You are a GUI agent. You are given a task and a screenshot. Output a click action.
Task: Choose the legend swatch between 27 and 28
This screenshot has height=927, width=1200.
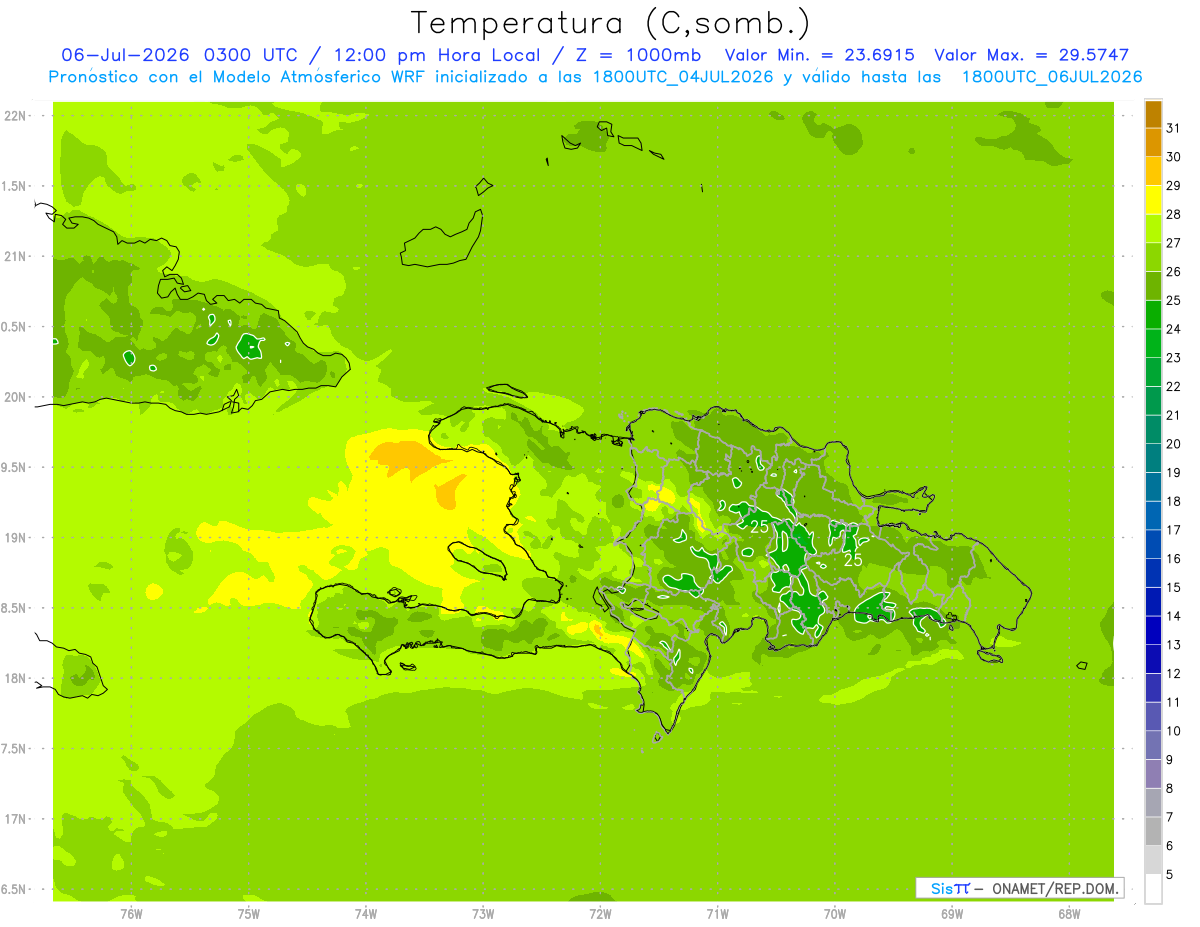(1153, 229)
